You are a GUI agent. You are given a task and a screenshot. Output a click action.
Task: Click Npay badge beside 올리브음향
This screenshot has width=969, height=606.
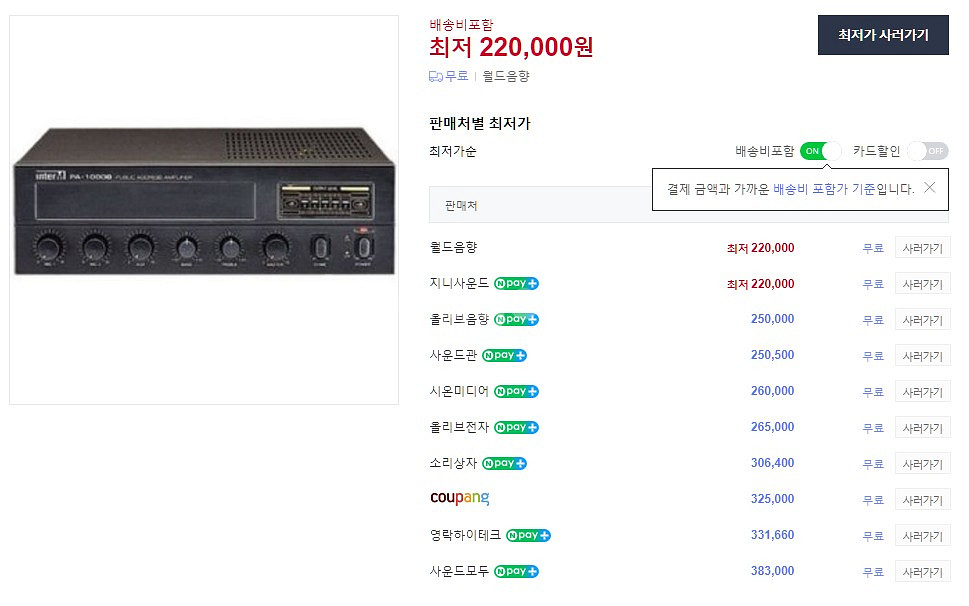click(x=516, y=320)
